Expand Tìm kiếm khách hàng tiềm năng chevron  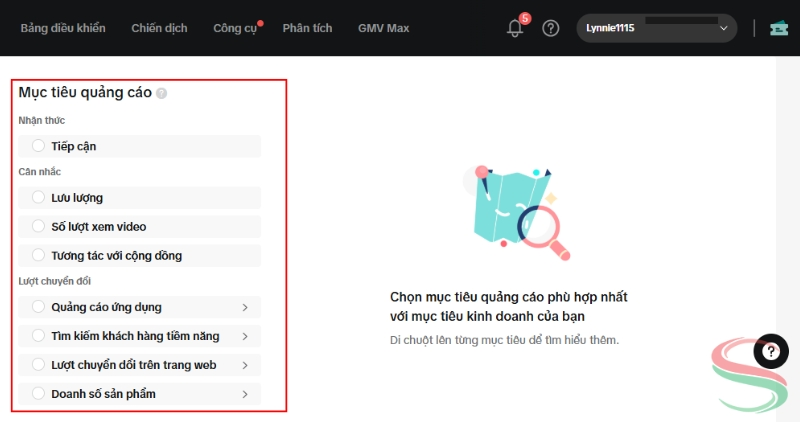[x=245, y=336]
